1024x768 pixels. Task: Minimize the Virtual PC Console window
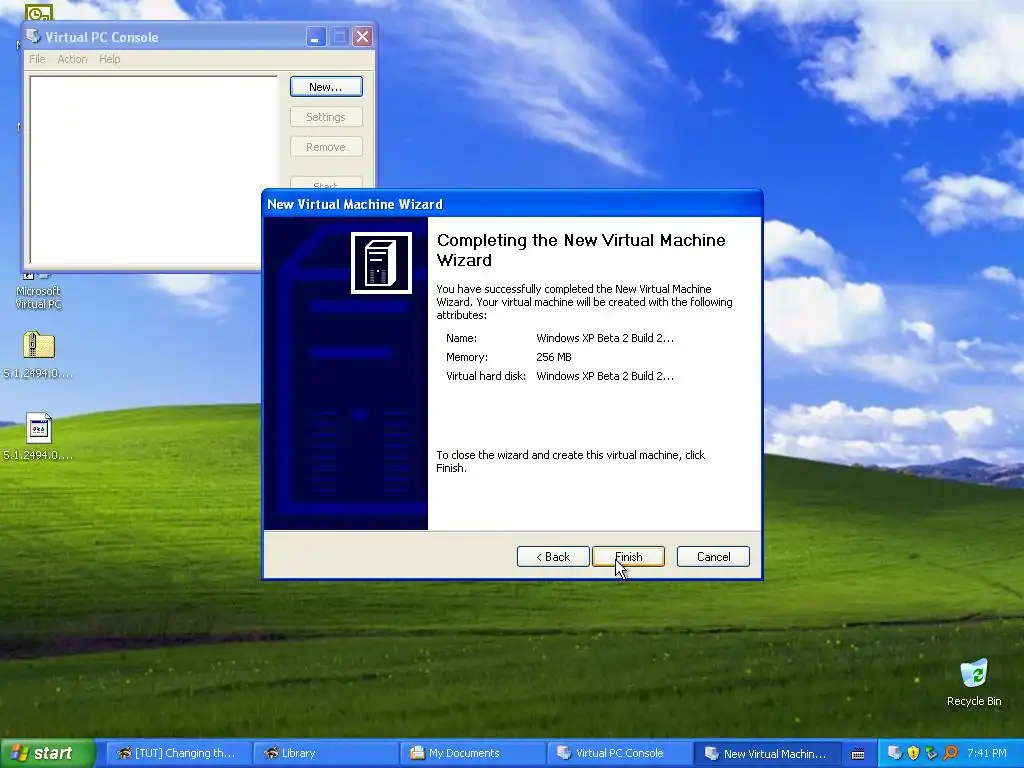pos(315,37)
